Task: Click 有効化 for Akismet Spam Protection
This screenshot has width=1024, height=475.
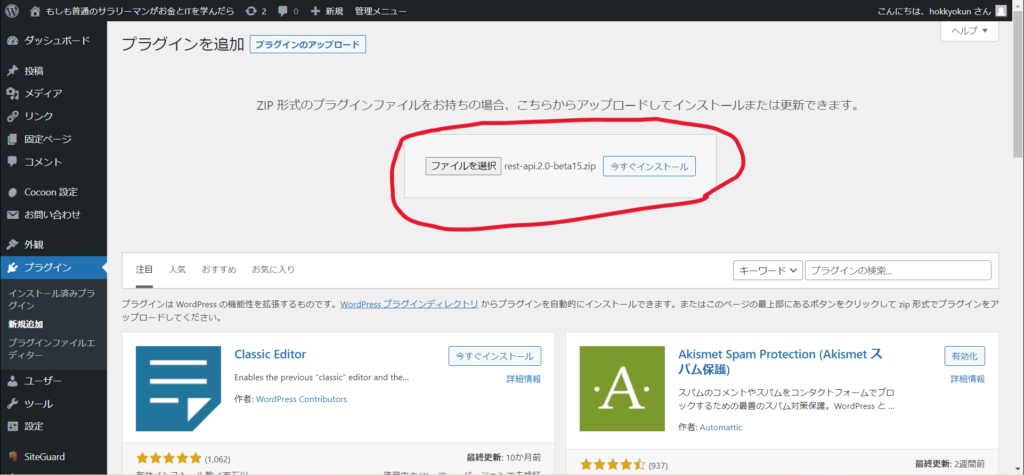Action: [965, 356]
